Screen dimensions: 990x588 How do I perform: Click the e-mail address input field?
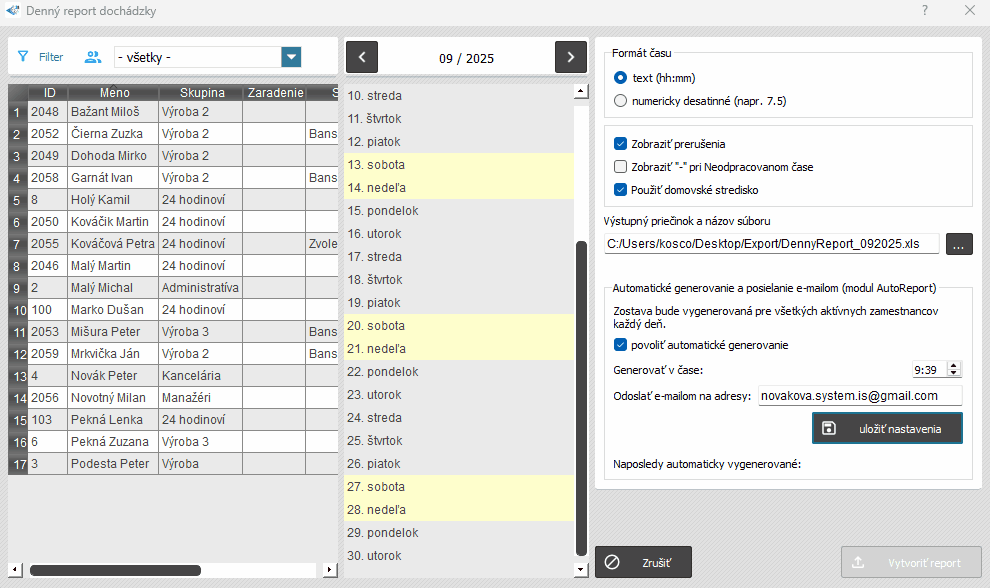pyautogui.click(x=859, y=396)
